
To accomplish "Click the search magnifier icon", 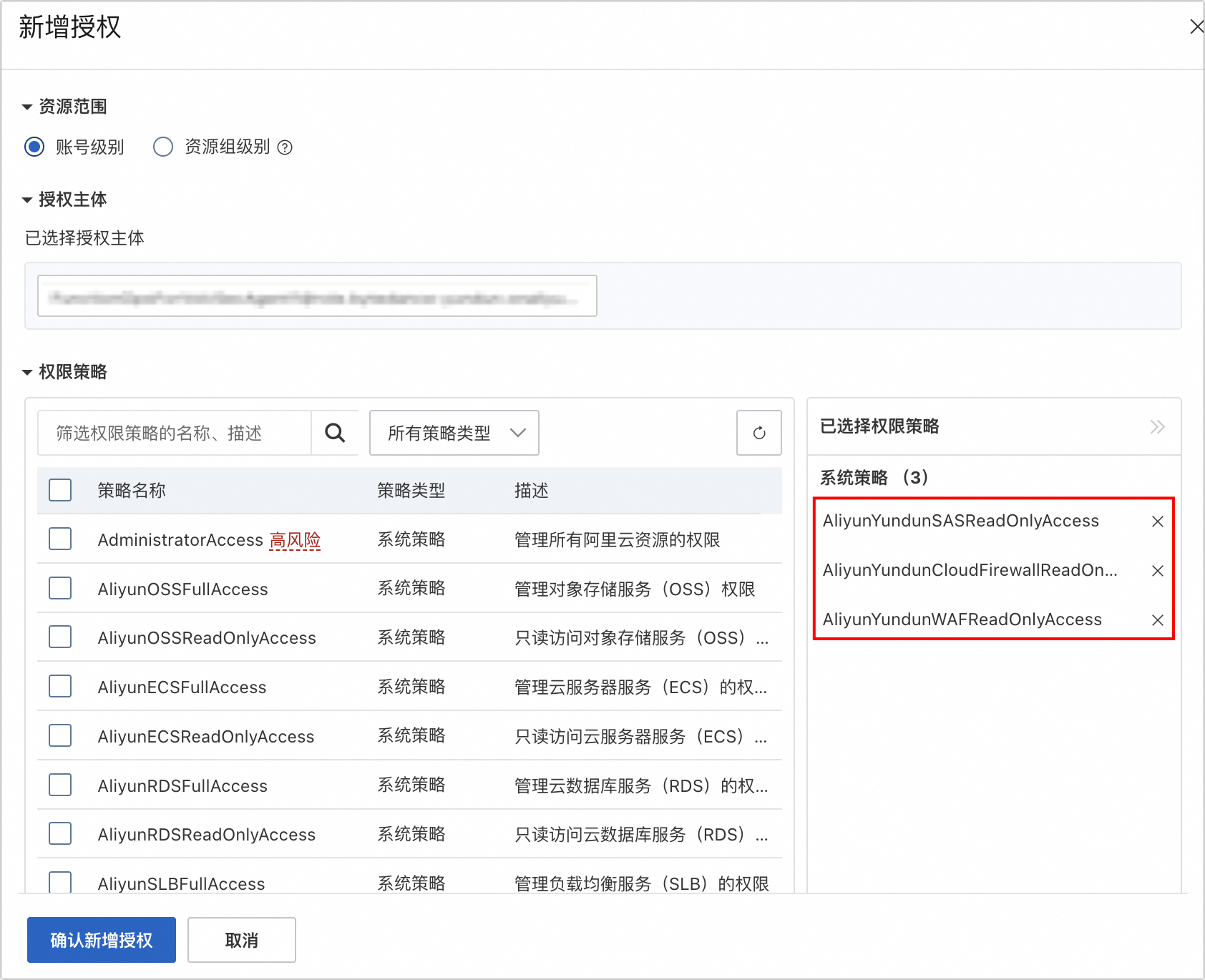I will tap(335, 433).
